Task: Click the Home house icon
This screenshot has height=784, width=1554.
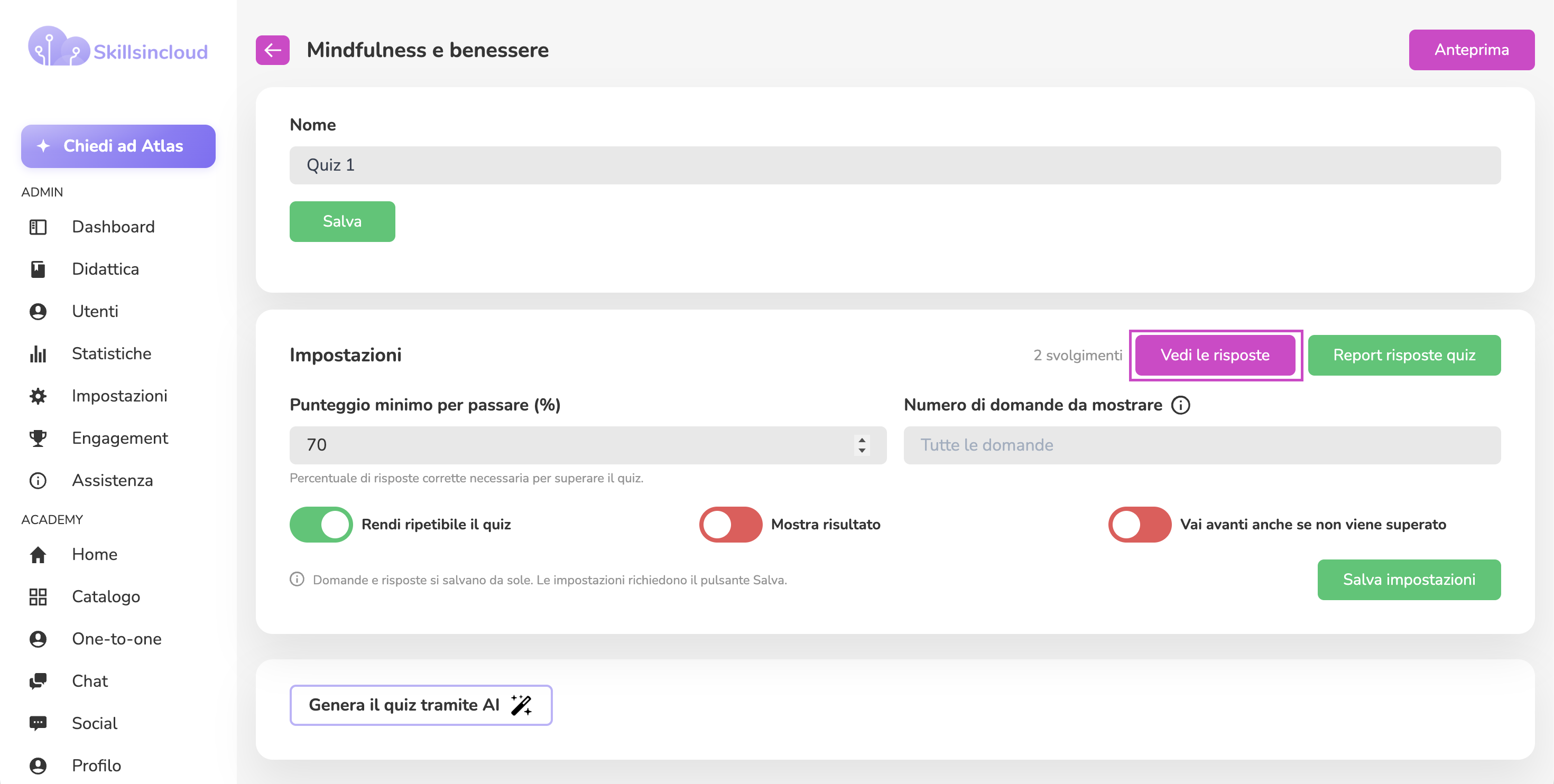Action: [x=38, y=554]
